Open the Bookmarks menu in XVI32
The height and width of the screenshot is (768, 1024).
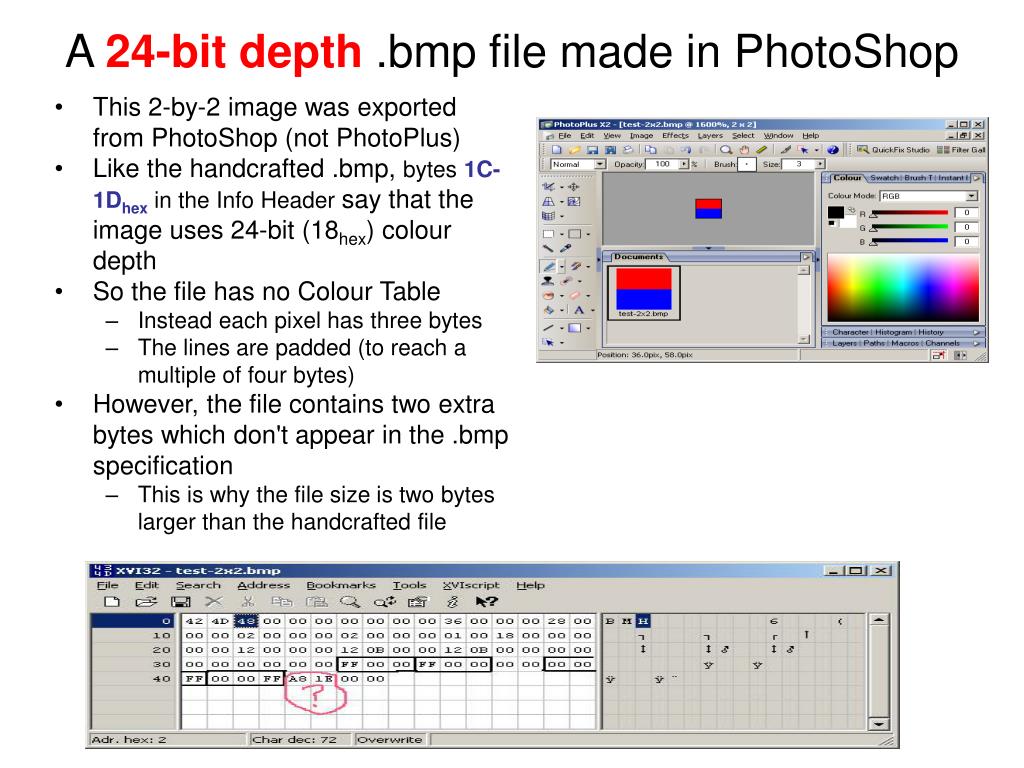point(341,586)
